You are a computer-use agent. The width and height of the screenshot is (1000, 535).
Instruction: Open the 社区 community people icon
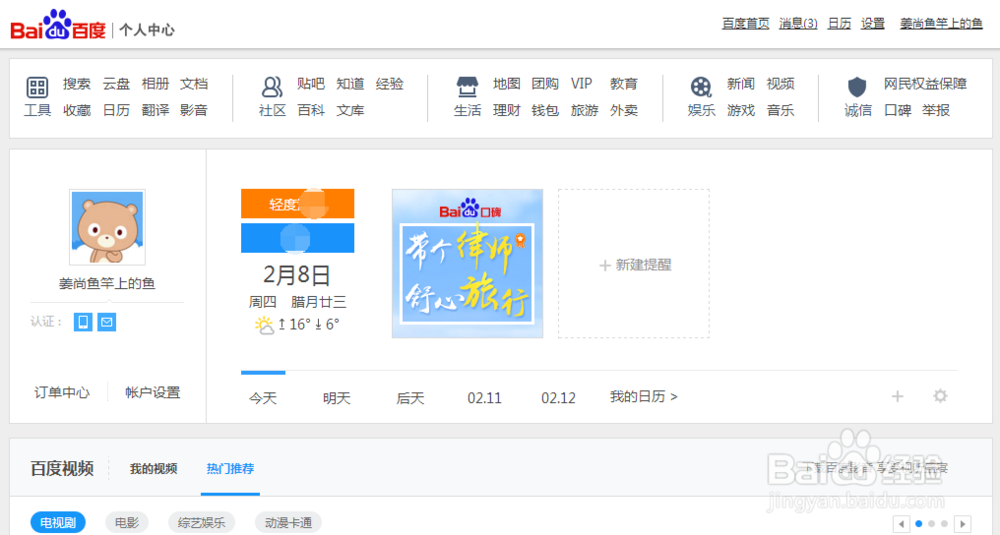click(272, 87)
